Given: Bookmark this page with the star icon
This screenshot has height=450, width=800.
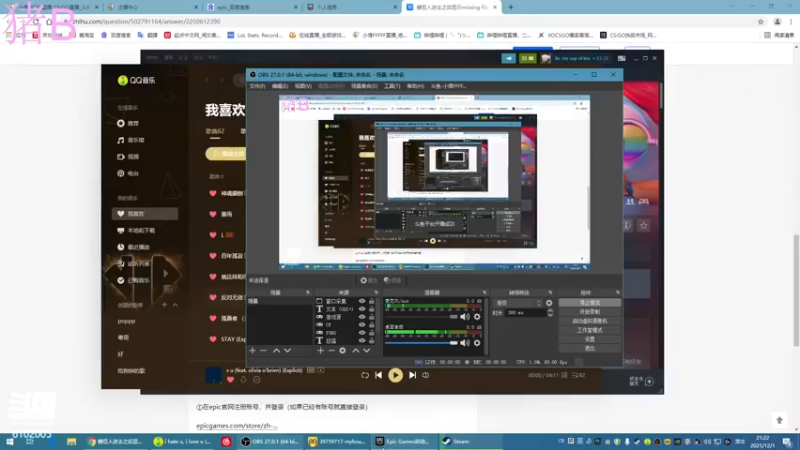Looking at the screenshot, I should click(x=761, y=21).
